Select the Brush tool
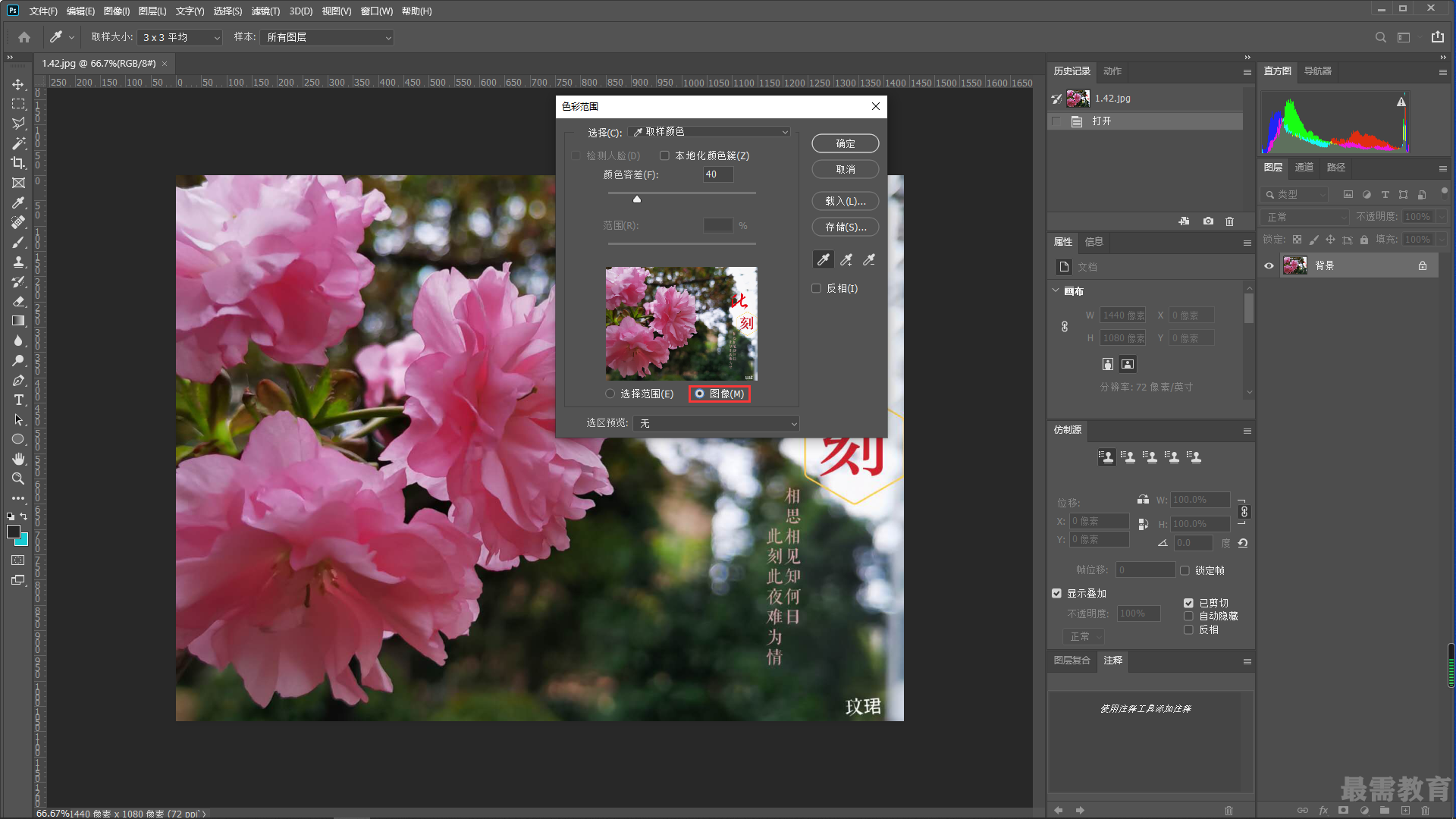Viewport: 1456px width, 819px height. [18, 242]
